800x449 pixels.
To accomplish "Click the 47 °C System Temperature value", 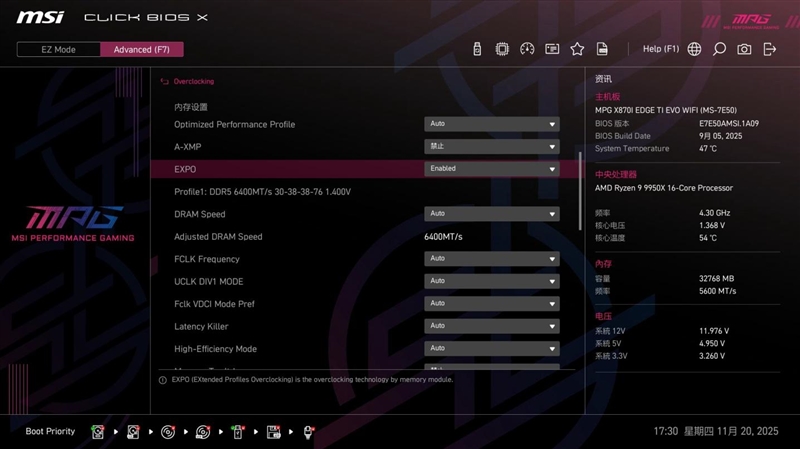I will (x=708, y=148).
